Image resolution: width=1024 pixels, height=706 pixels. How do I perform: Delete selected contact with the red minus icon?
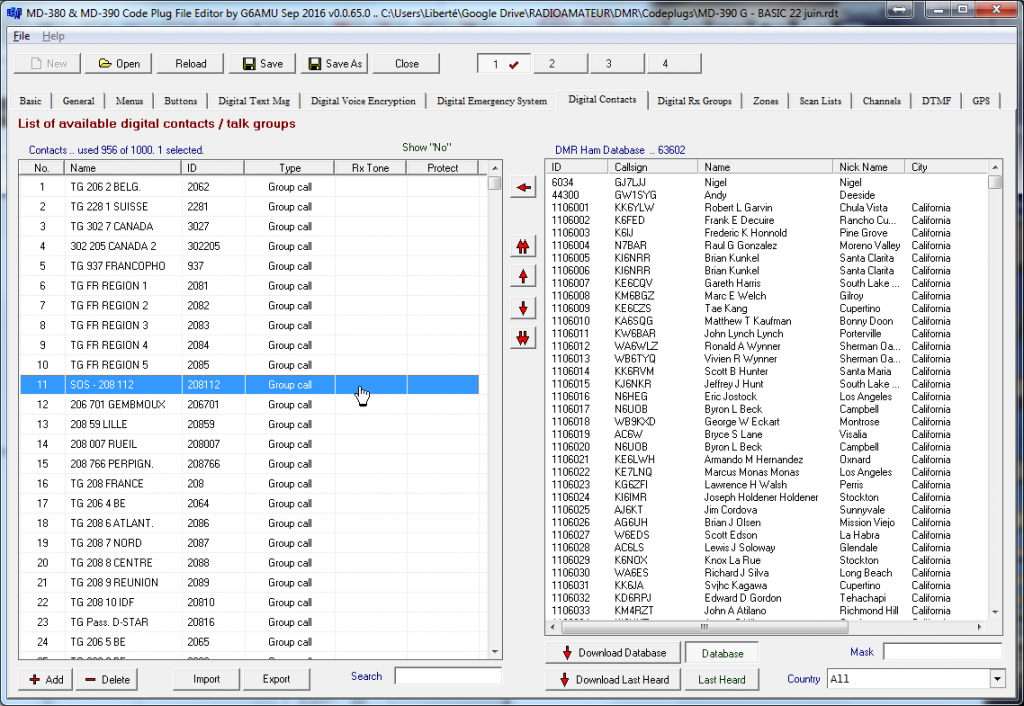[106, 678]
